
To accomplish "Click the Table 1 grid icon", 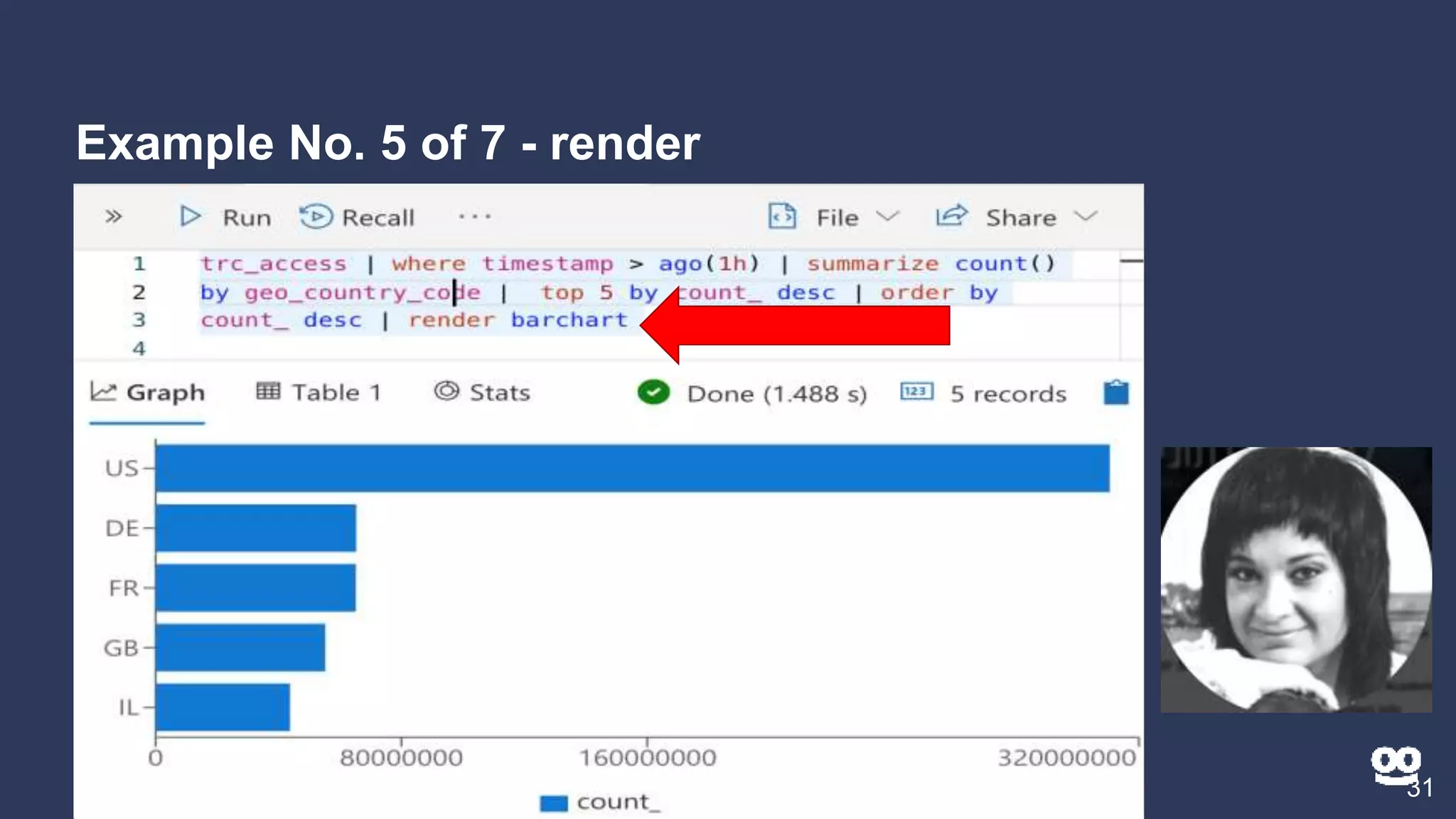I will click(x=268, y=391).
